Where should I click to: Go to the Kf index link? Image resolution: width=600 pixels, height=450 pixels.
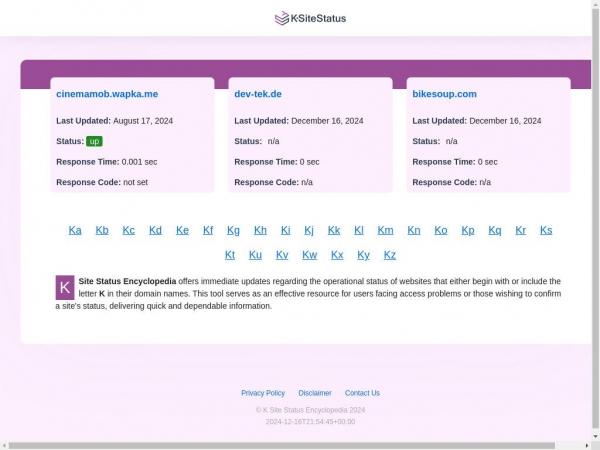pos(208,230)
